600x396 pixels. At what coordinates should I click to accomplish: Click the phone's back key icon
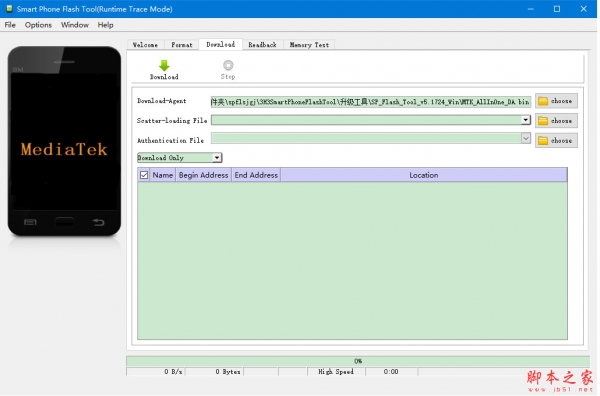point(98,222)
